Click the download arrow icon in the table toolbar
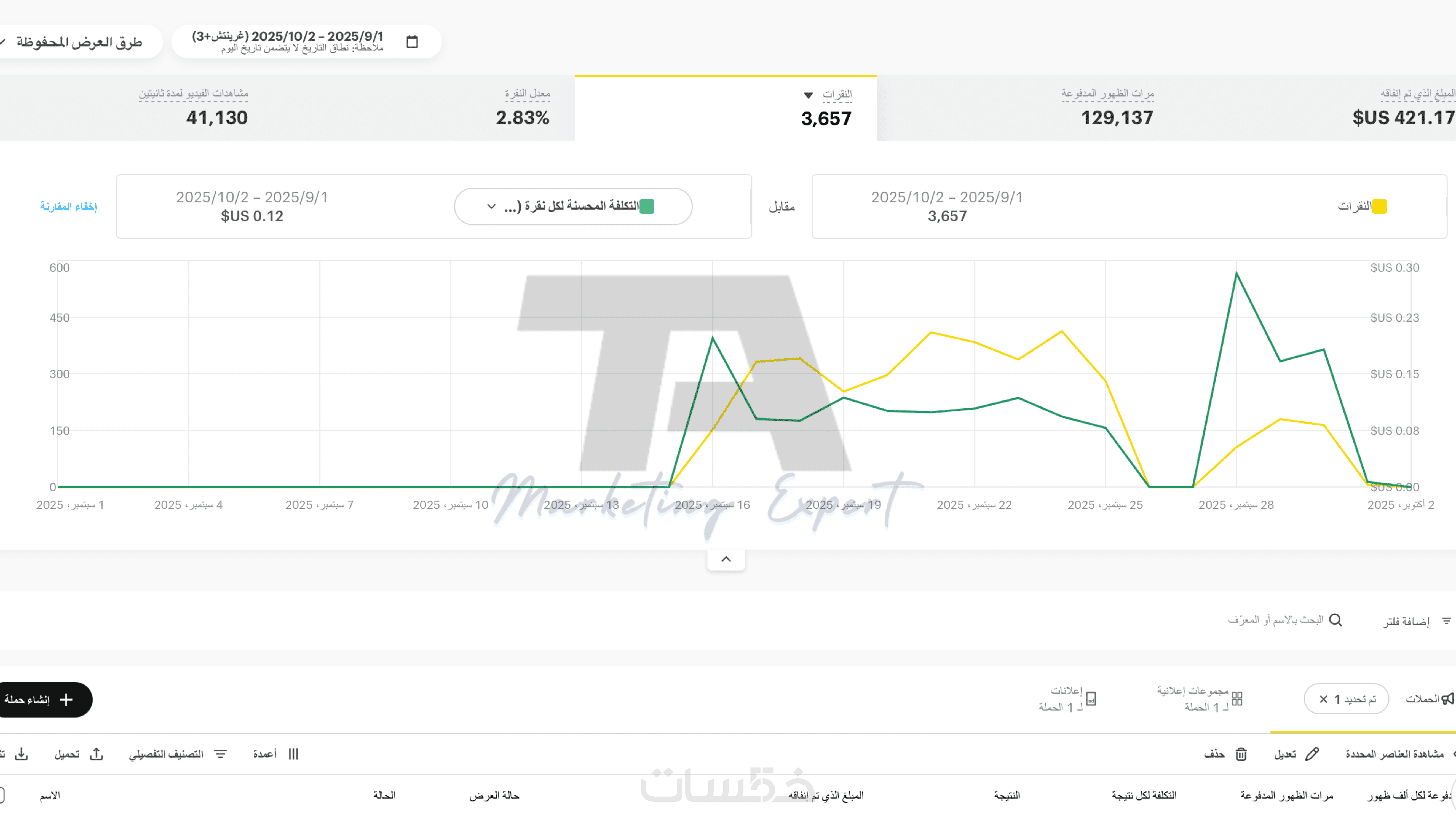Screen dimensions: 1456x819 [x=21, y=754]
